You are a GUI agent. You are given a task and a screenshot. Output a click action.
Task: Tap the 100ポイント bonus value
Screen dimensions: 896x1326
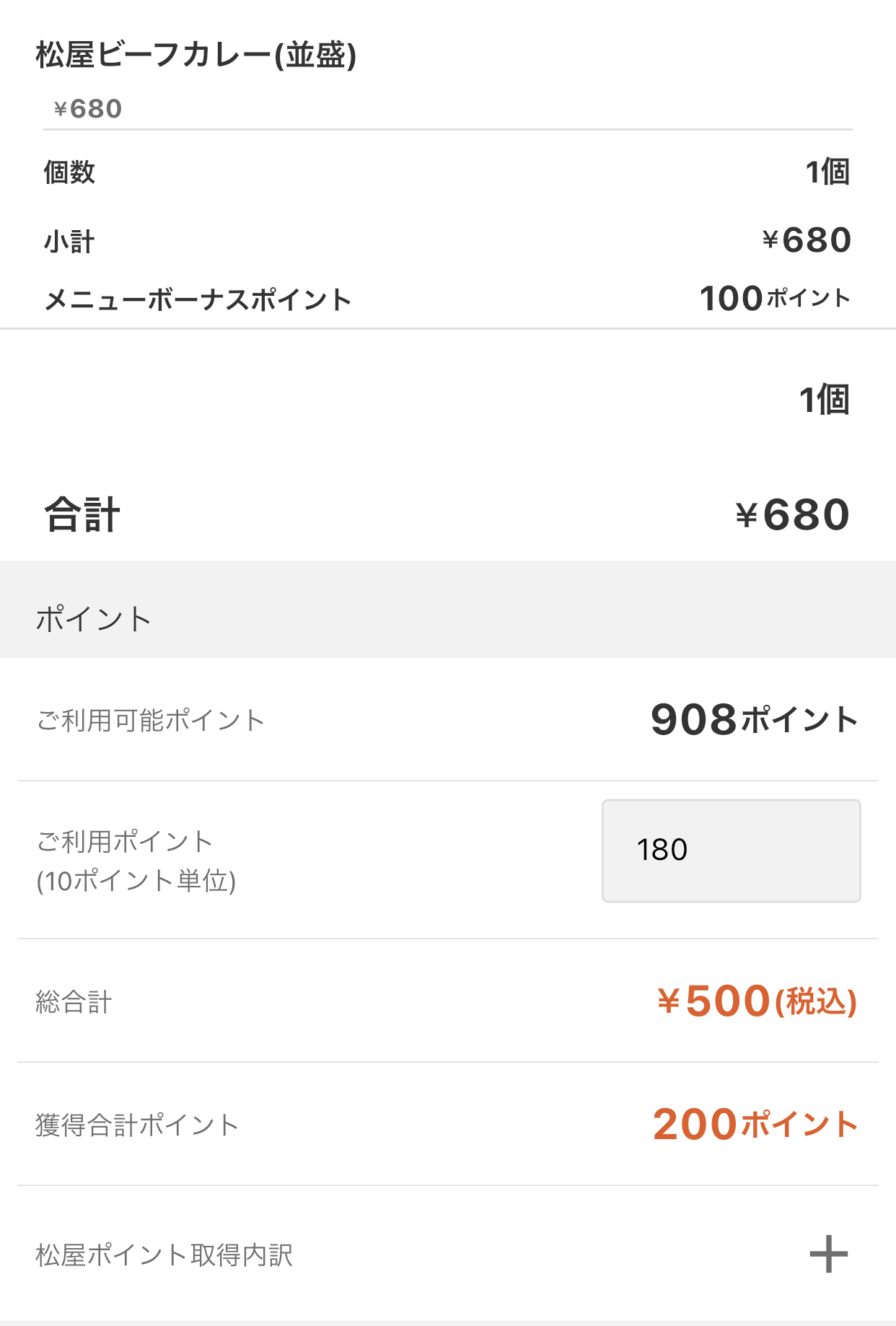775,298
